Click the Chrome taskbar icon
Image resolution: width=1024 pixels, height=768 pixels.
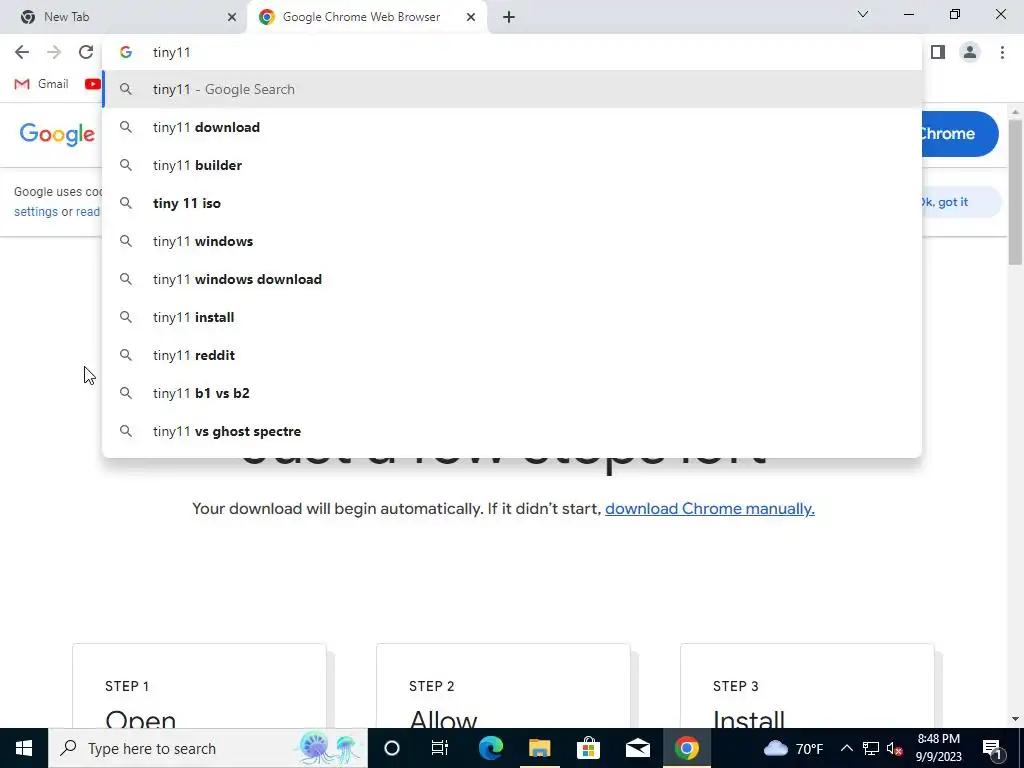click(686, 748)
